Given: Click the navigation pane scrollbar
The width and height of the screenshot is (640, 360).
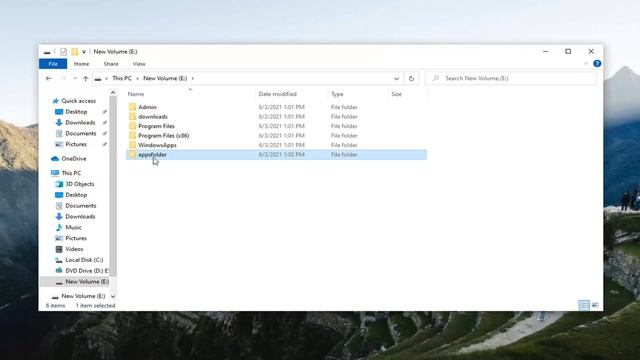Looking at the screenshot, I should click(x=113, y=187).
